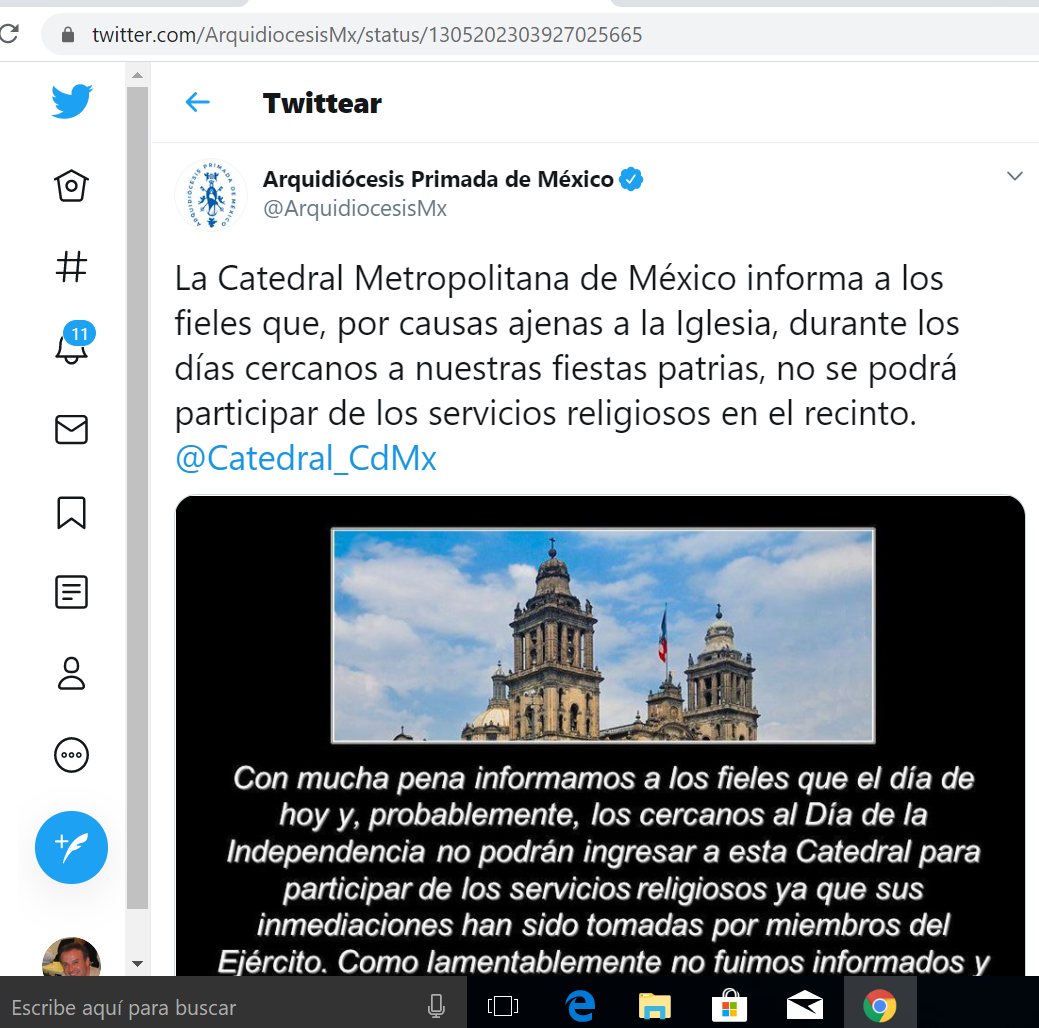This screenshot has height=1028, width=1039.
Task: Open Messages envelope icon
Action: pyautogui.click(x=72, y=430)
